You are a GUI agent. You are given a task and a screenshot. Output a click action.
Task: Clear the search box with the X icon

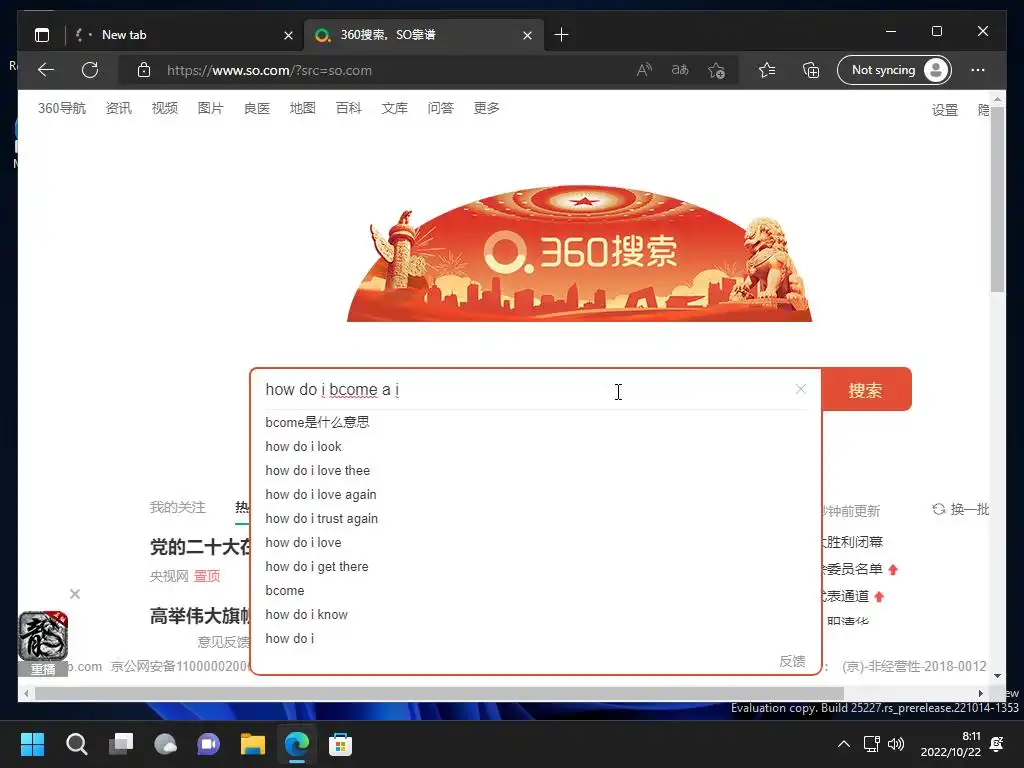(801, 389)
